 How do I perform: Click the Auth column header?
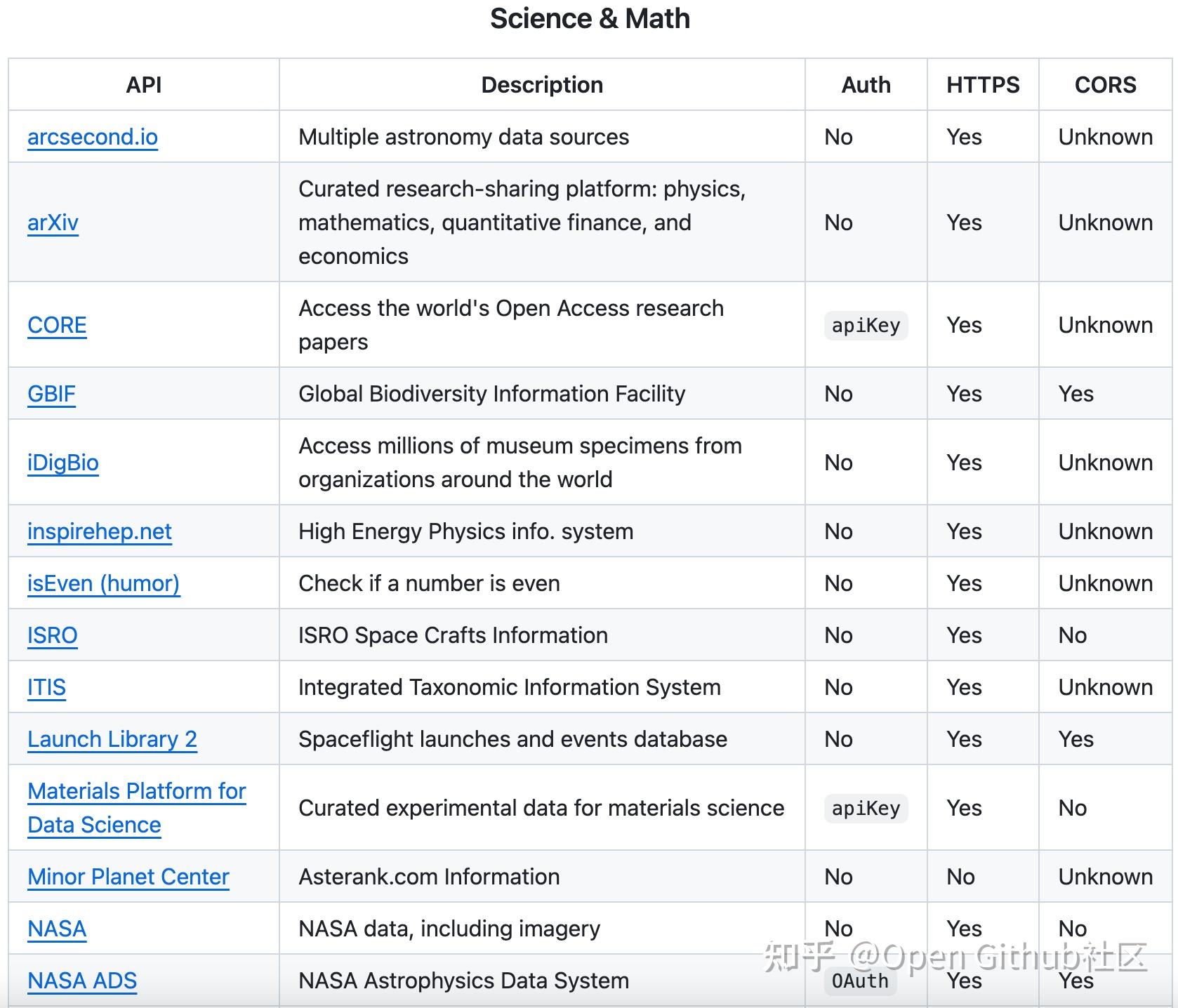[x=866, y=85]
